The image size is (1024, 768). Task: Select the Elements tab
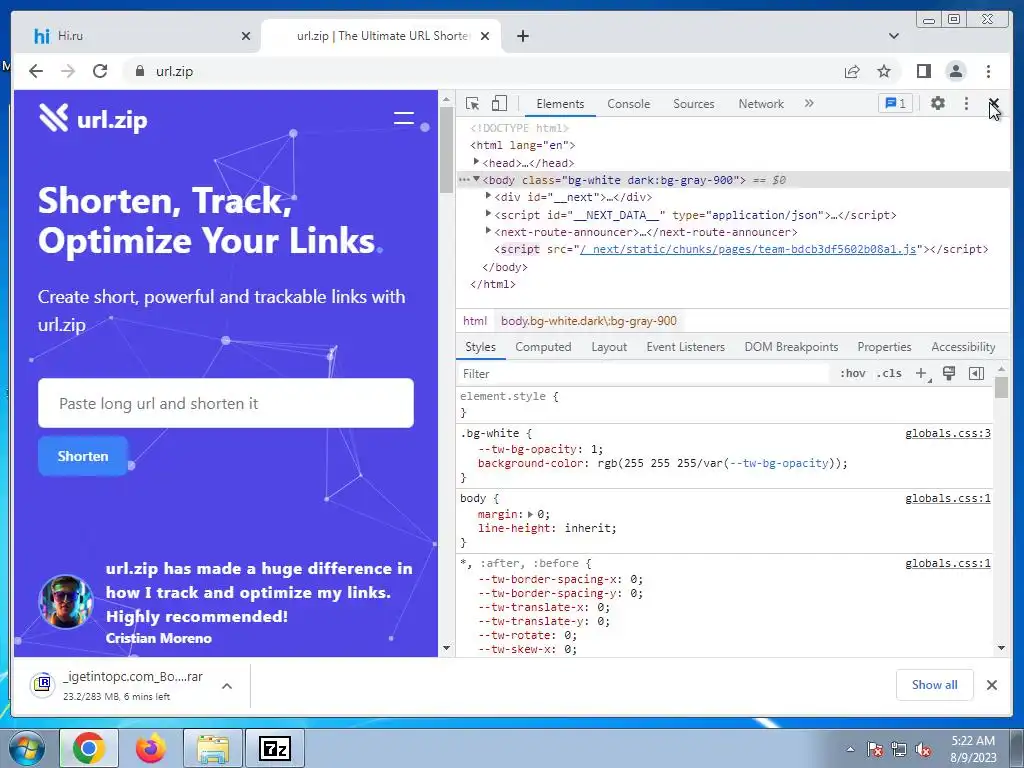pyautogui.click(x=560, y=104)
